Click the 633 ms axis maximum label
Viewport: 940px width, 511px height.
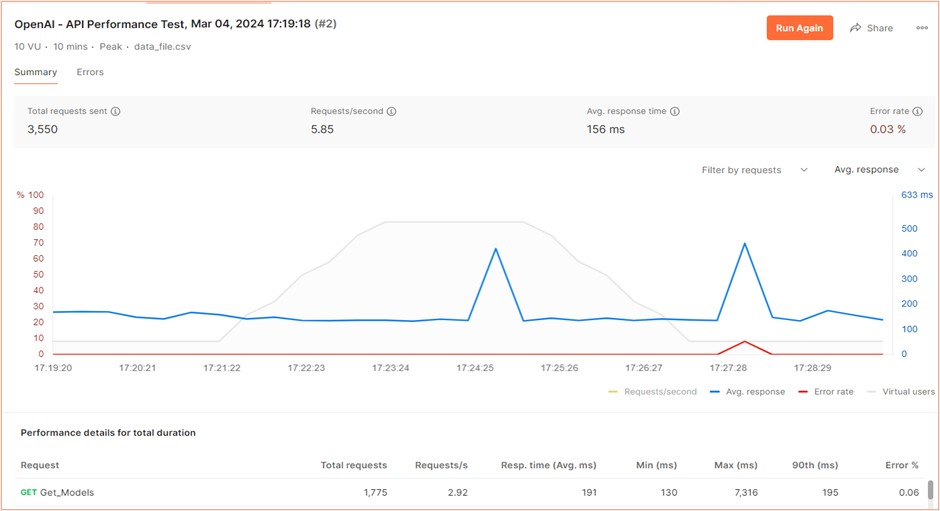[x=917, y=195]
